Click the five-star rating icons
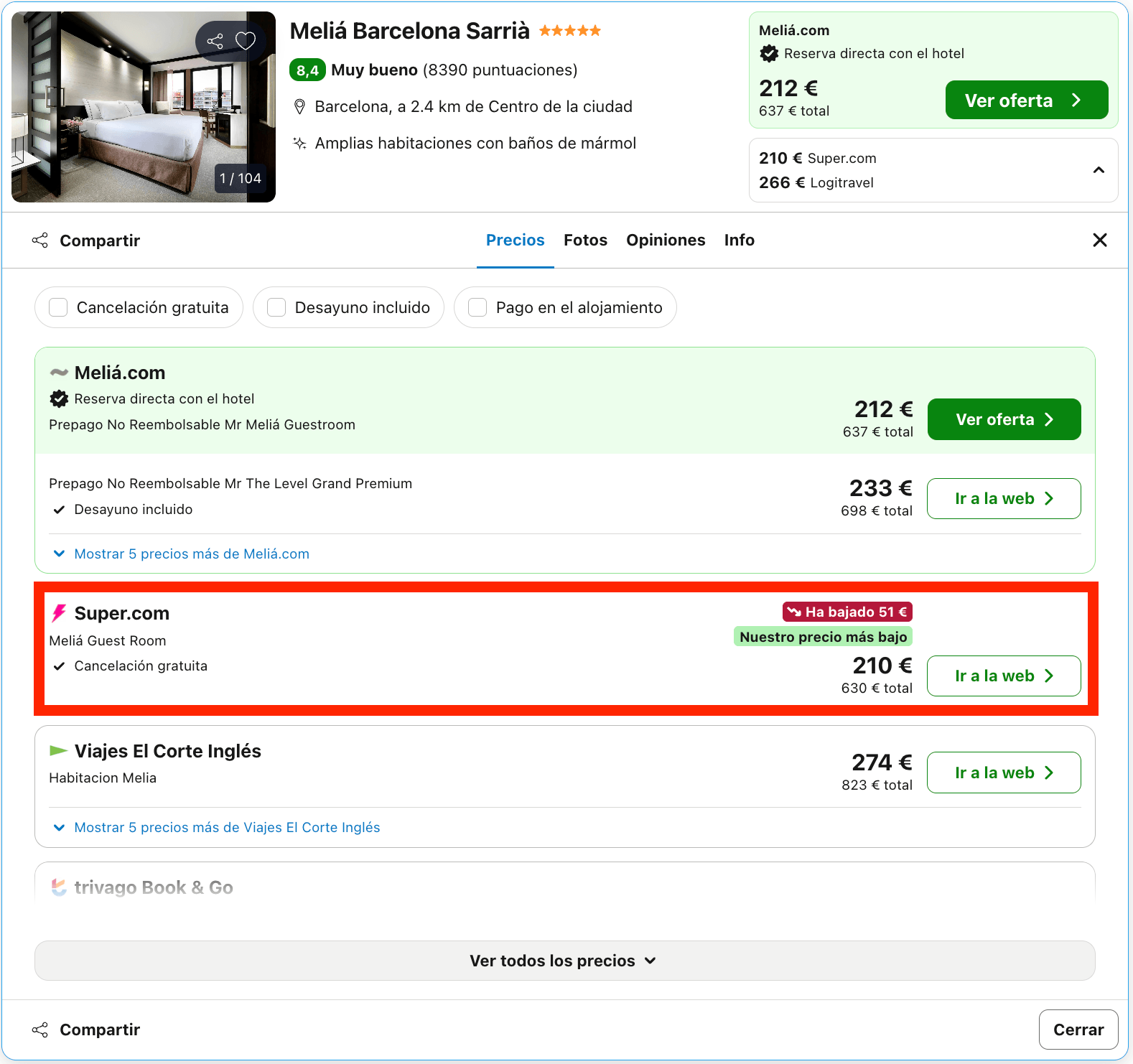Screen dimensions: 1133x1064 pyautogui.click(x=570, y=30)
